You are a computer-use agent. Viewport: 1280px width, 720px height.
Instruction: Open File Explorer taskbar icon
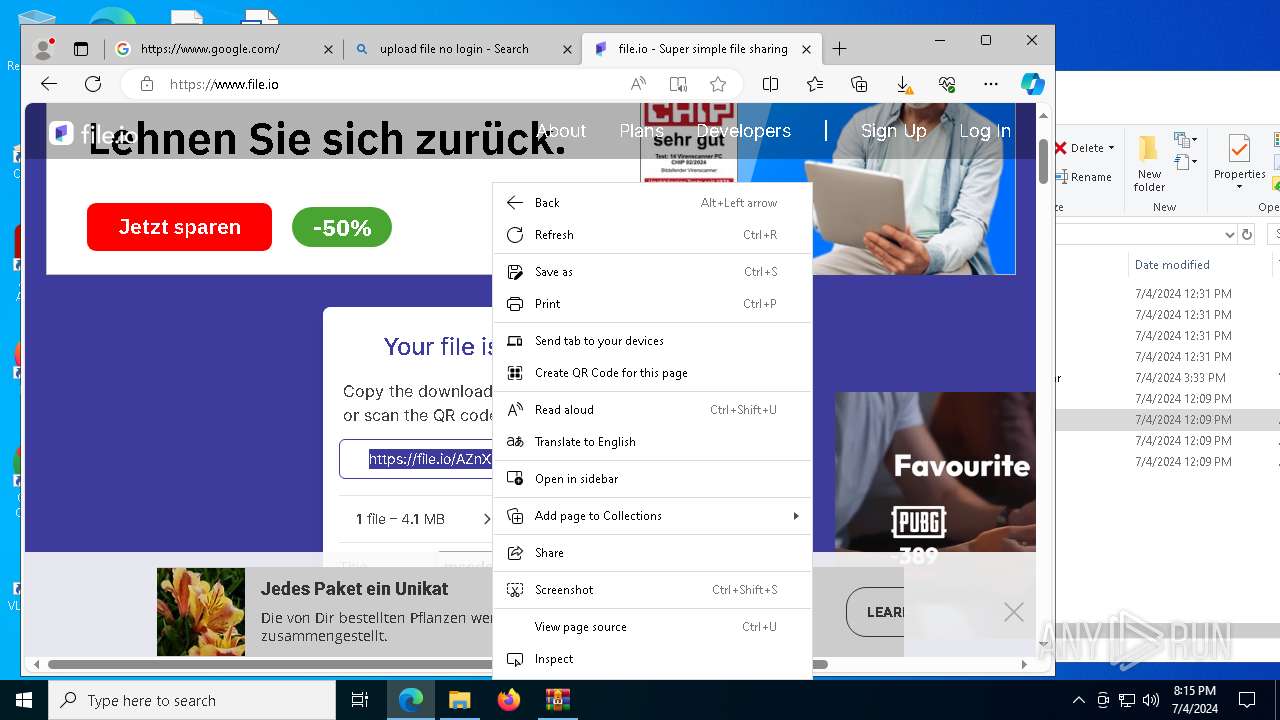[x=460, y=700]
